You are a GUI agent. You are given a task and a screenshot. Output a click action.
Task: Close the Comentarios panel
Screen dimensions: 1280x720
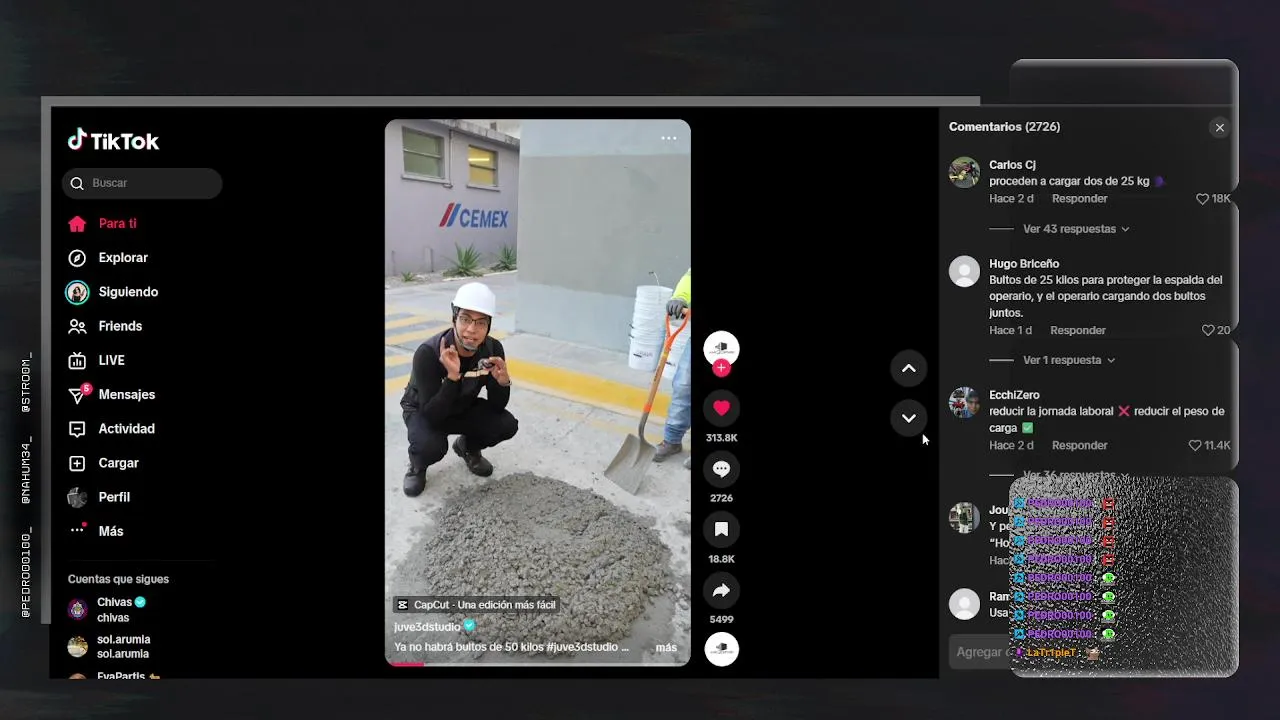(1219, 128)
